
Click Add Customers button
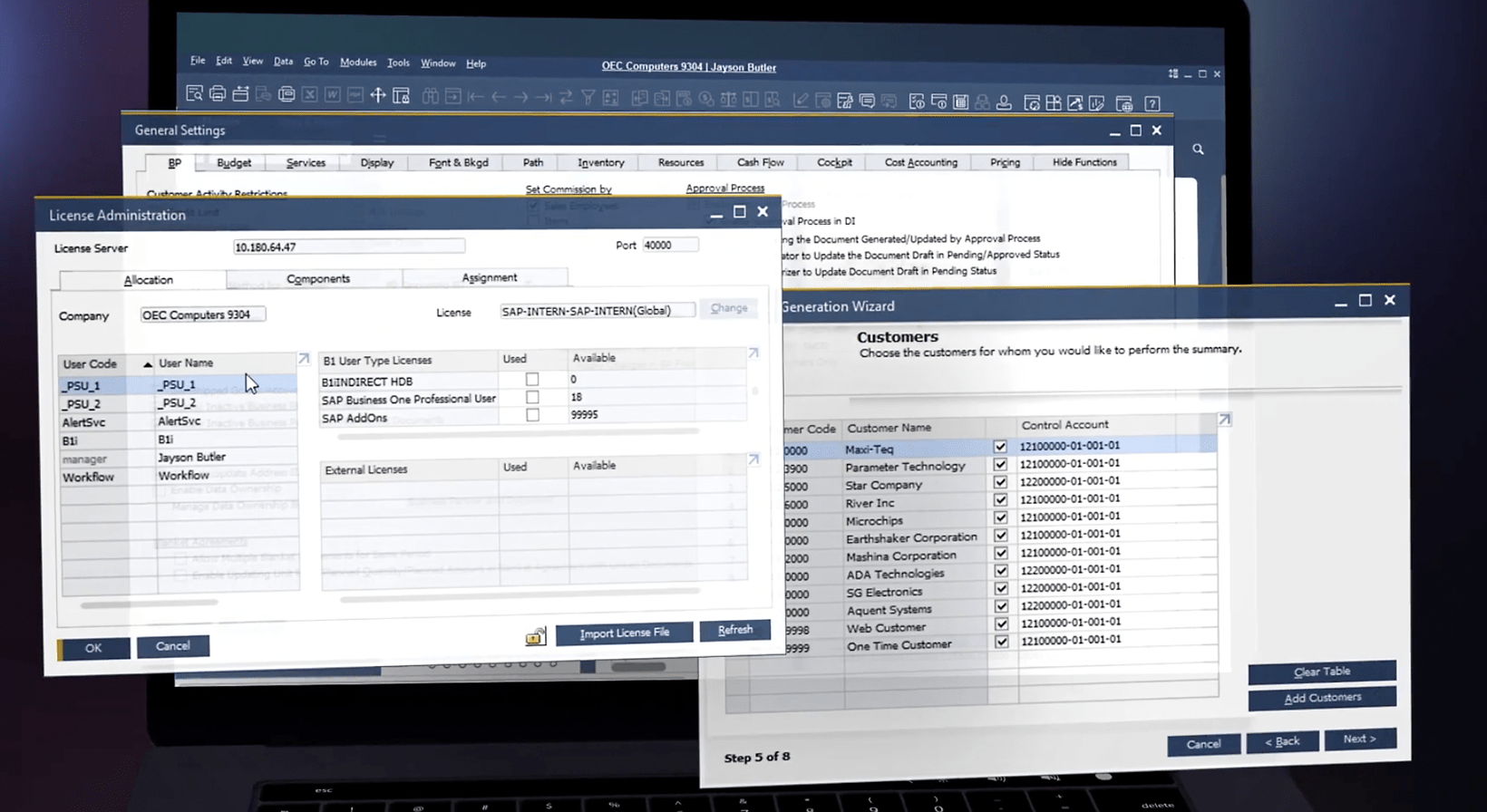[1323, 698]
